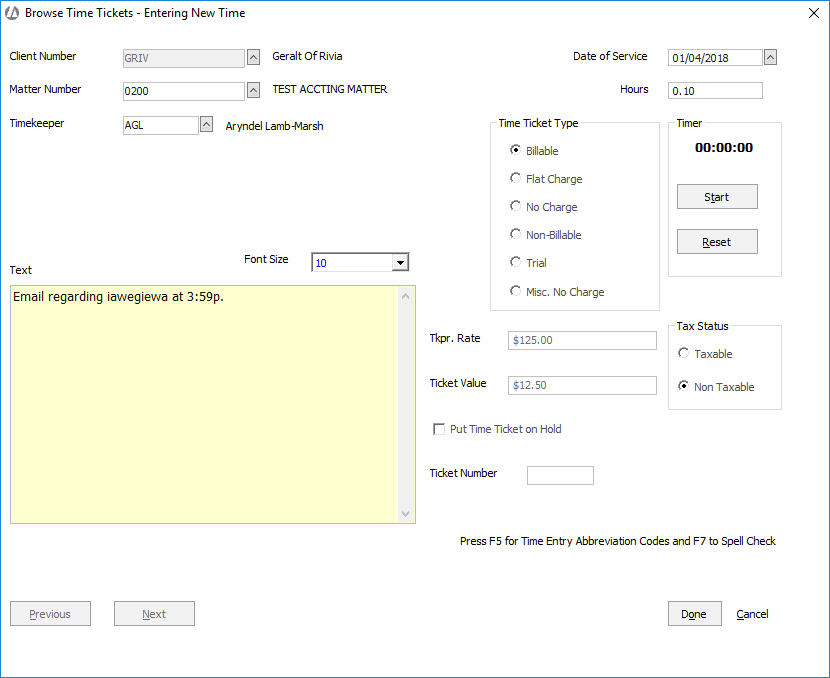Click the timekeeper name Aryndel Lamb-Marsh
This screenshot has width=830, height=678.
tap(274, 126)
